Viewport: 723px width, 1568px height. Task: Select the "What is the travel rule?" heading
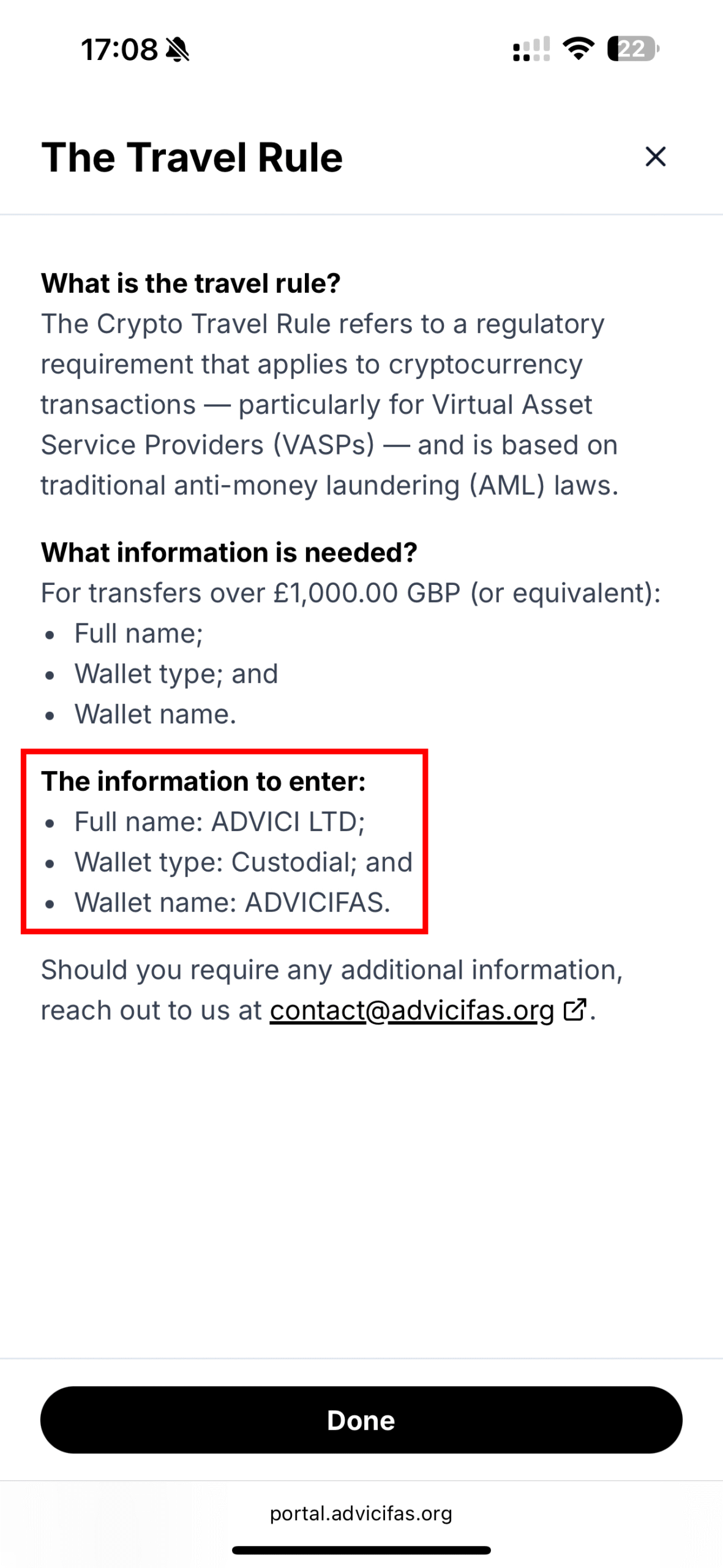[x=190, y=283]
